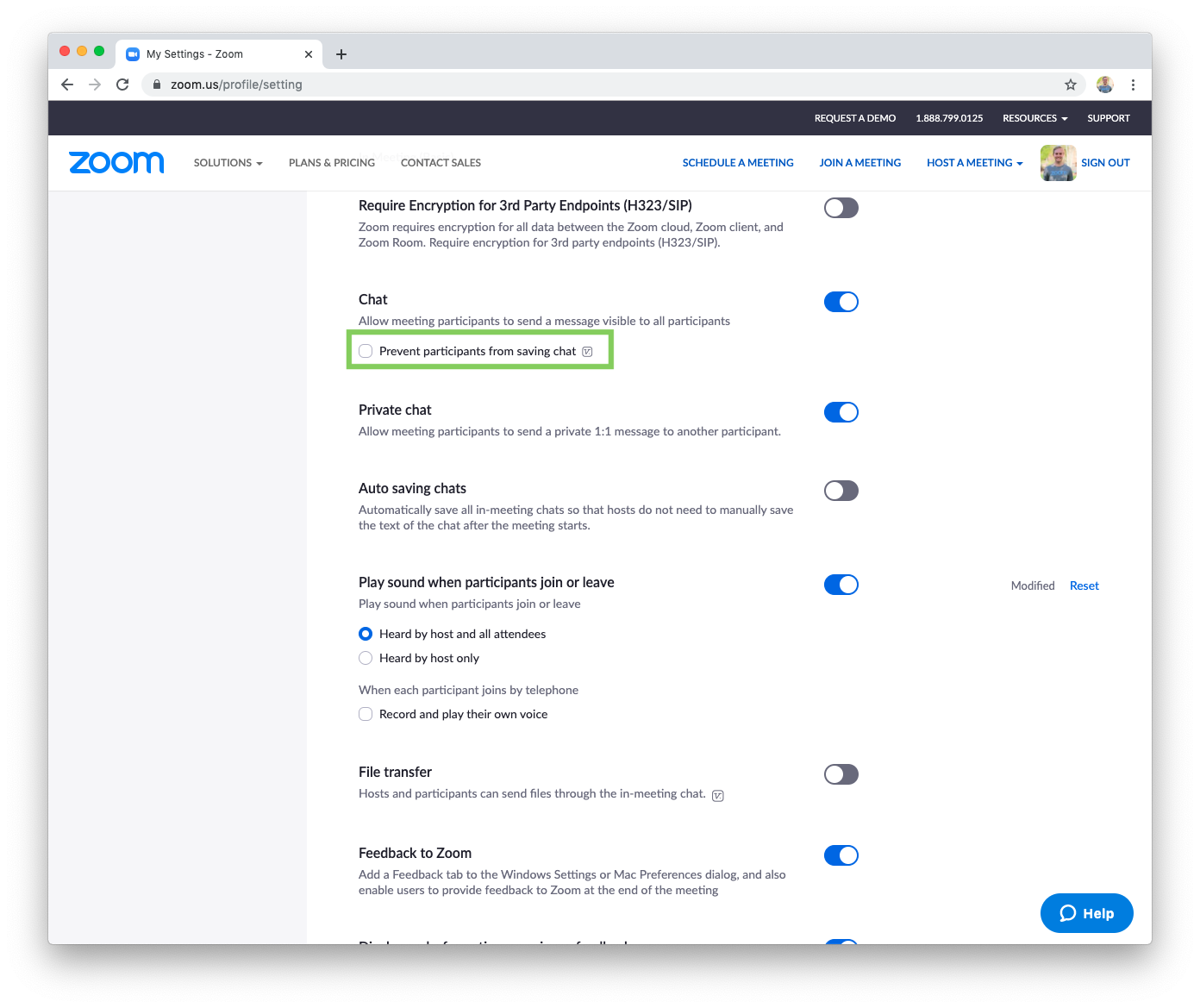The width and height of the screenshot is (1200, 1008).
Task: Go forward in browser history
Action: [95, 85]
